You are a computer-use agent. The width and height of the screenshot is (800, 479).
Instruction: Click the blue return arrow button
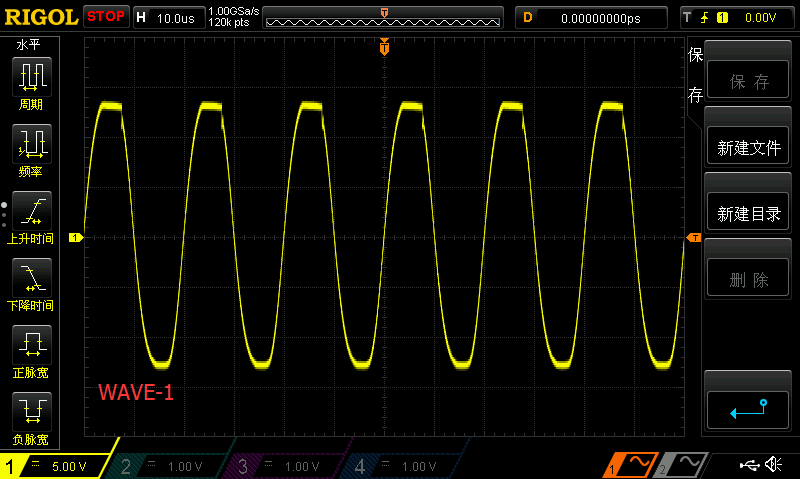748,410
